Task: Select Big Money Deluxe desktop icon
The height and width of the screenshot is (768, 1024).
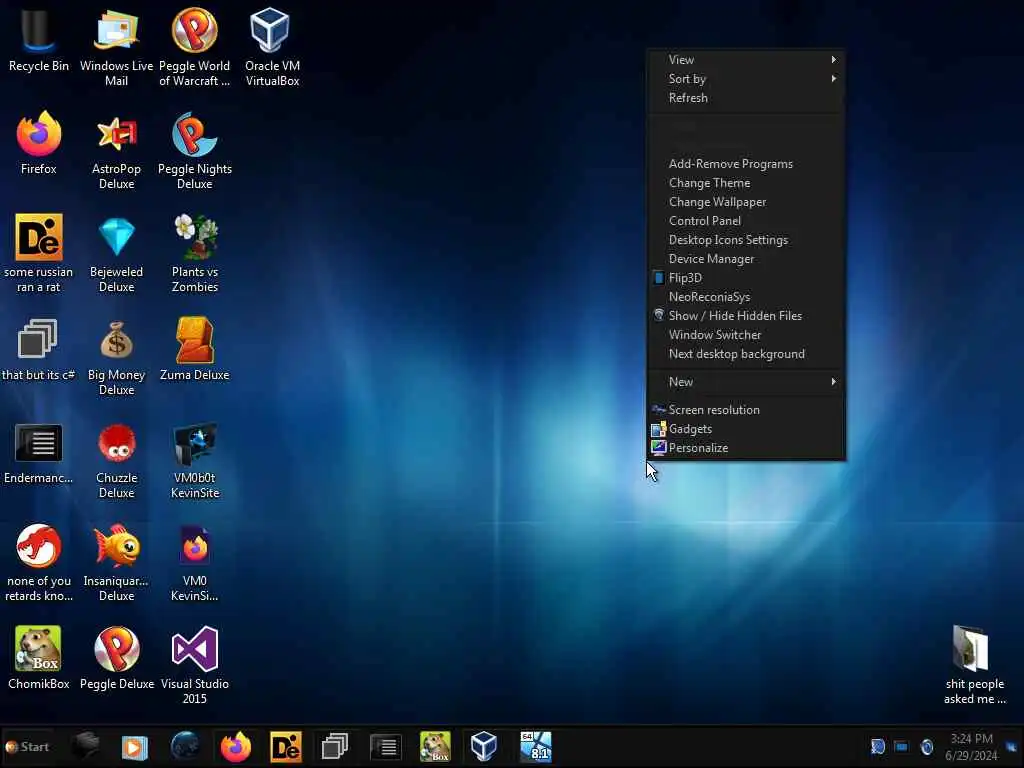Action: click(116, 357)
